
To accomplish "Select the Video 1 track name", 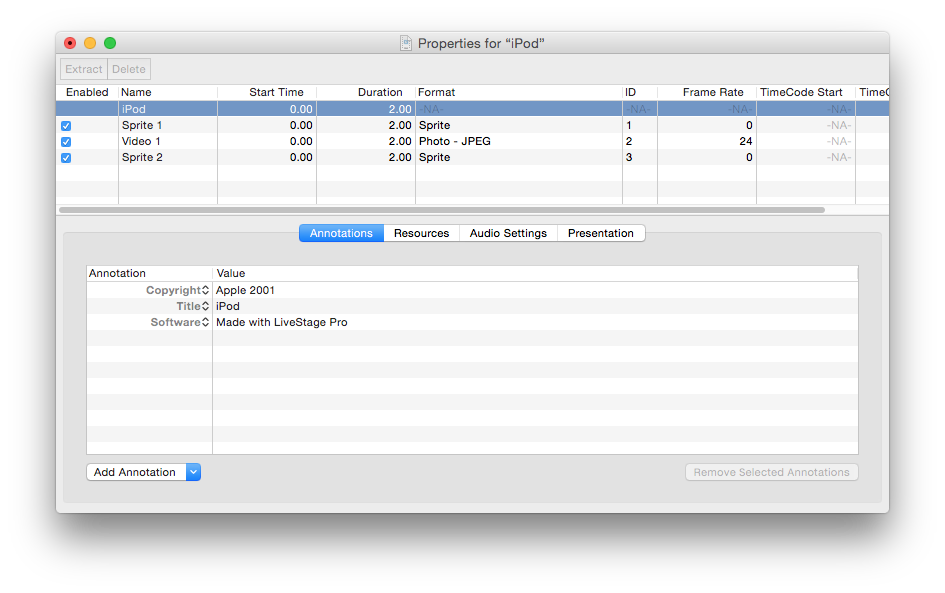I will [x=141, y=141].
